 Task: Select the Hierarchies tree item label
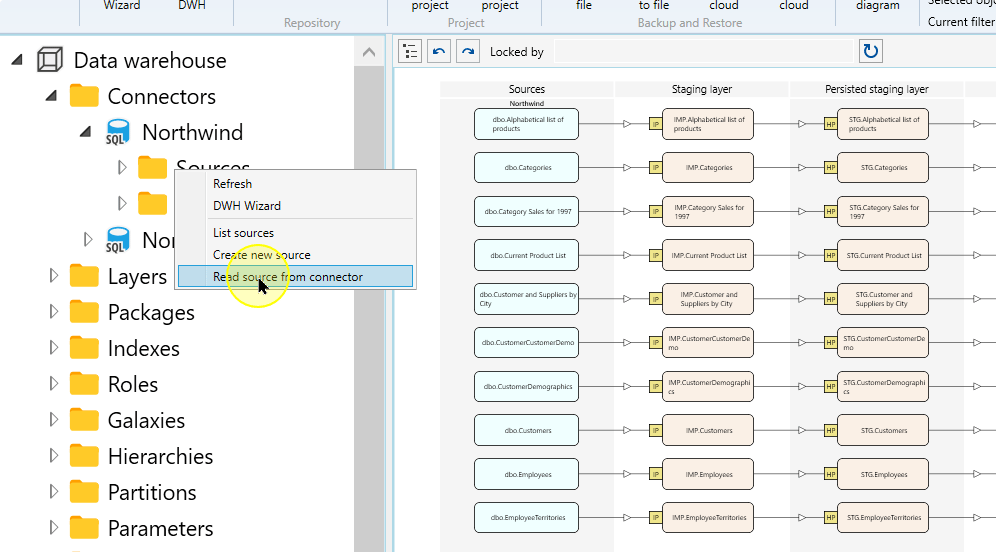160,456
